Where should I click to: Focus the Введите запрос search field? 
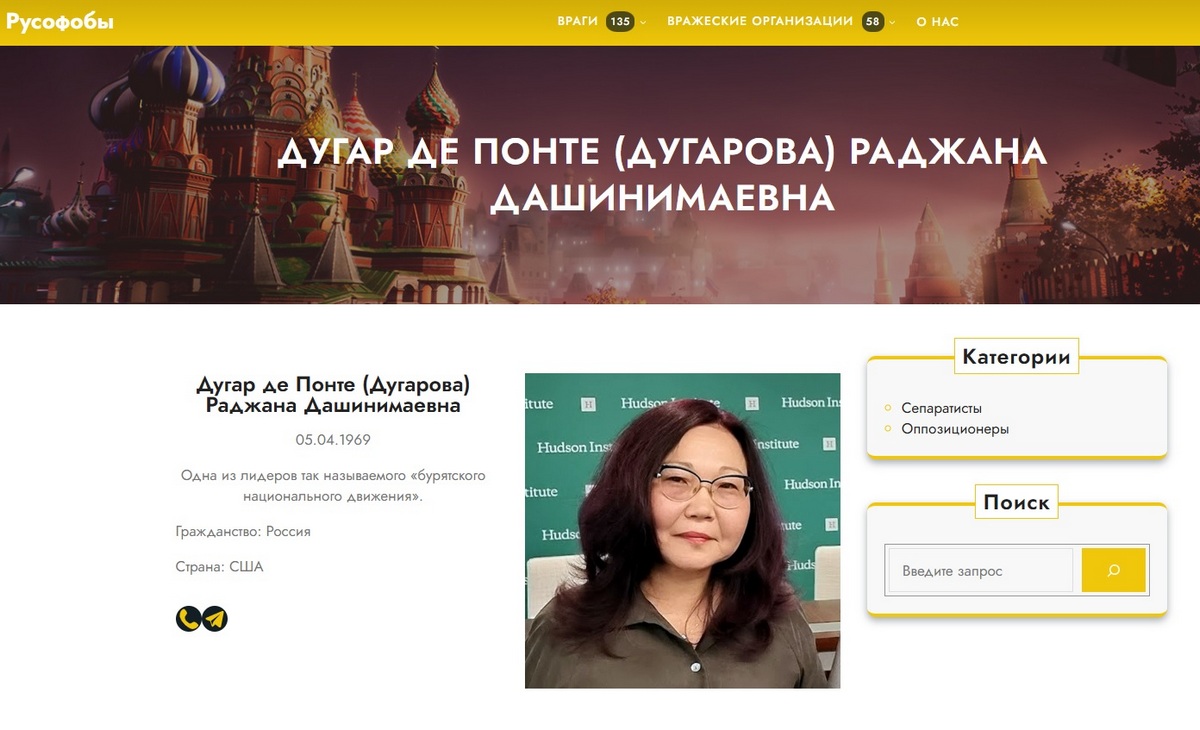click(x=980, y=571)
